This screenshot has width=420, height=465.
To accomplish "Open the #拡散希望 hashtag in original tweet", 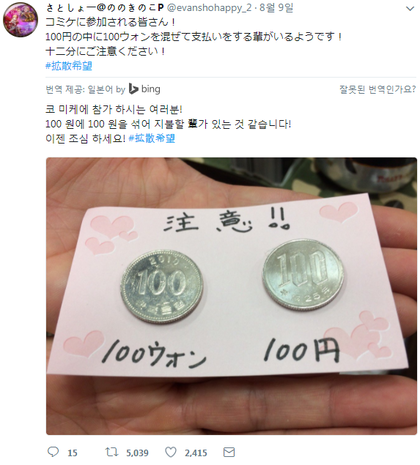I will pos(69,66).
